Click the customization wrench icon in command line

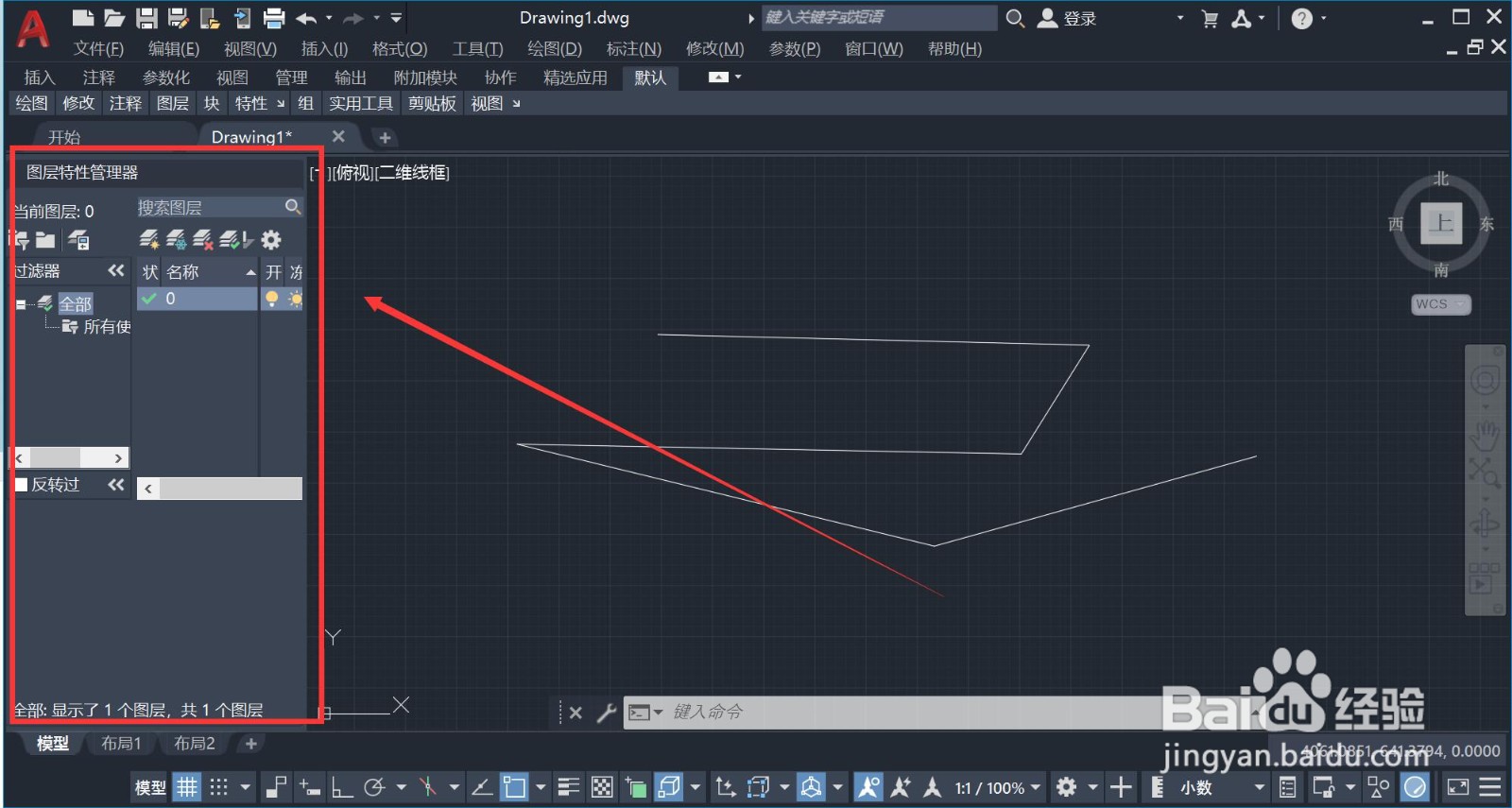point(606,713)
